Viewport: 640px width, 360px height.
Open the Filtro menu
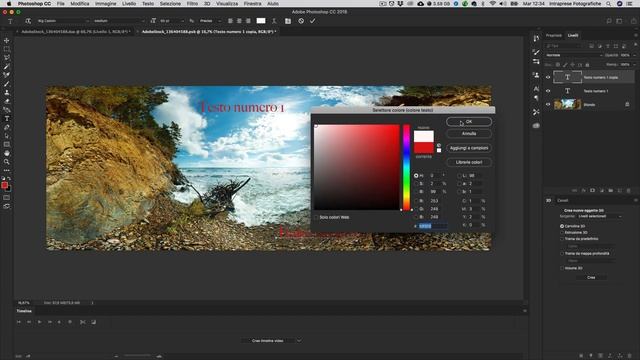192,3
